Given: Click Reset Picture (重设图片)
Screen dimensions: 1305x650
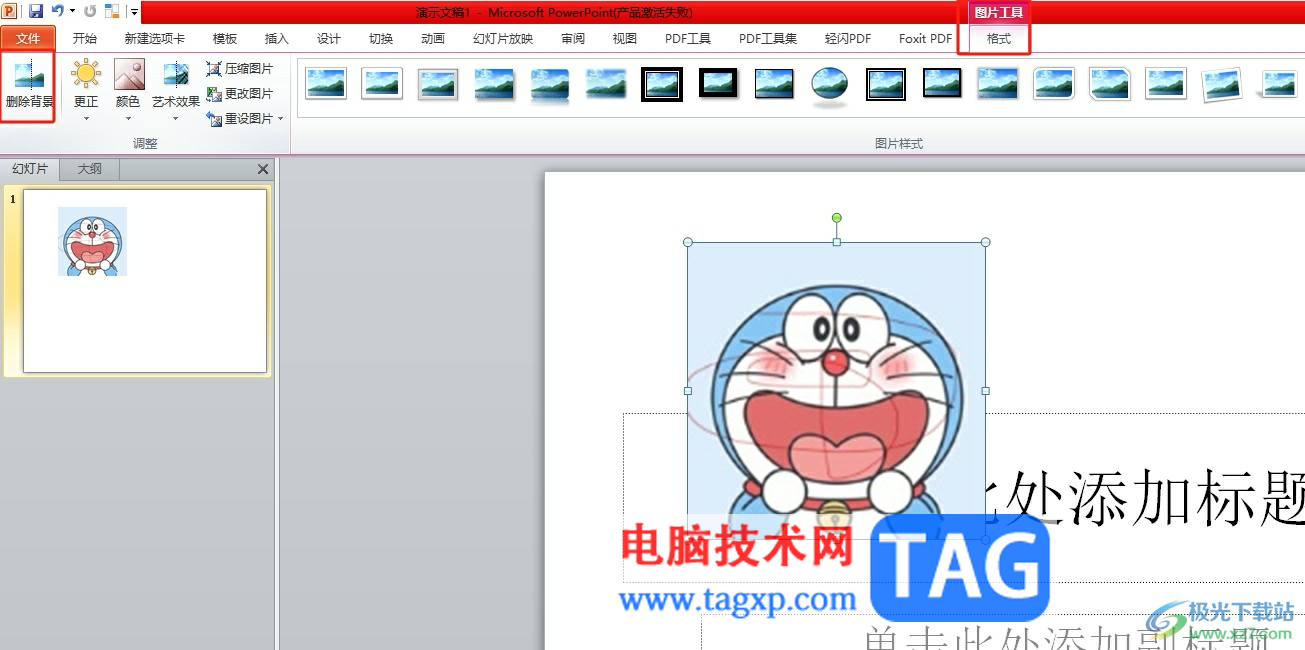Looking at the screenshot, I should click(239, 118).
